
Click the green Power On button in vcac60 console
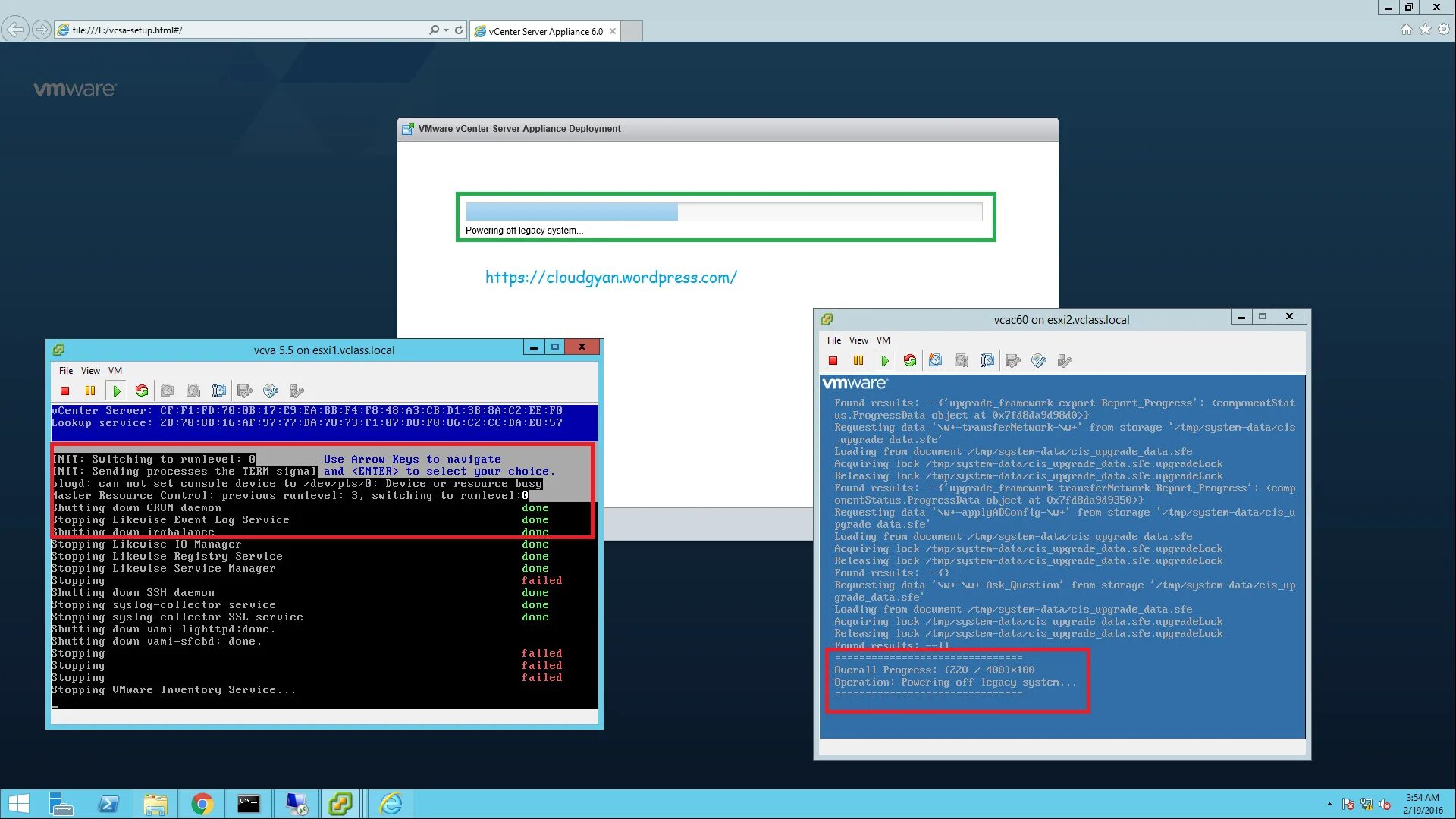click(x=884, y=361)
